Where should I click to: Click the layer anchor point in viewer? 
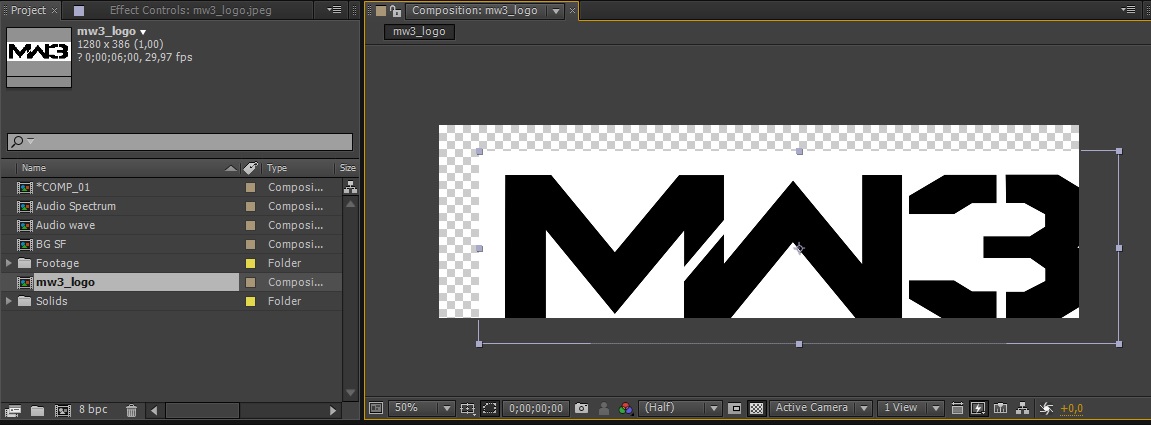tap(799, 248)
